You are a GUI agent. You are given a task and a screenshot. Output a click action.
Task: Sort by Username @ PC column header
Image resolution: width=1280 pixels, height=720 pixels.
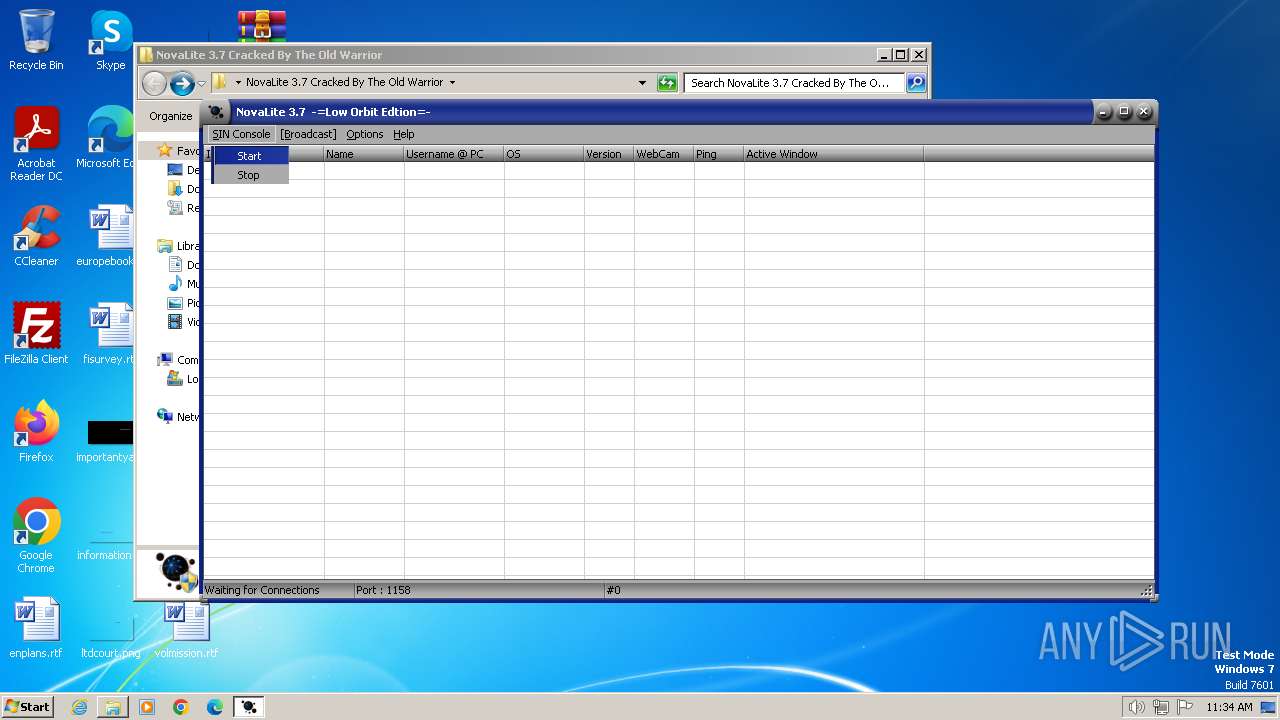click(x=454, y=154)
